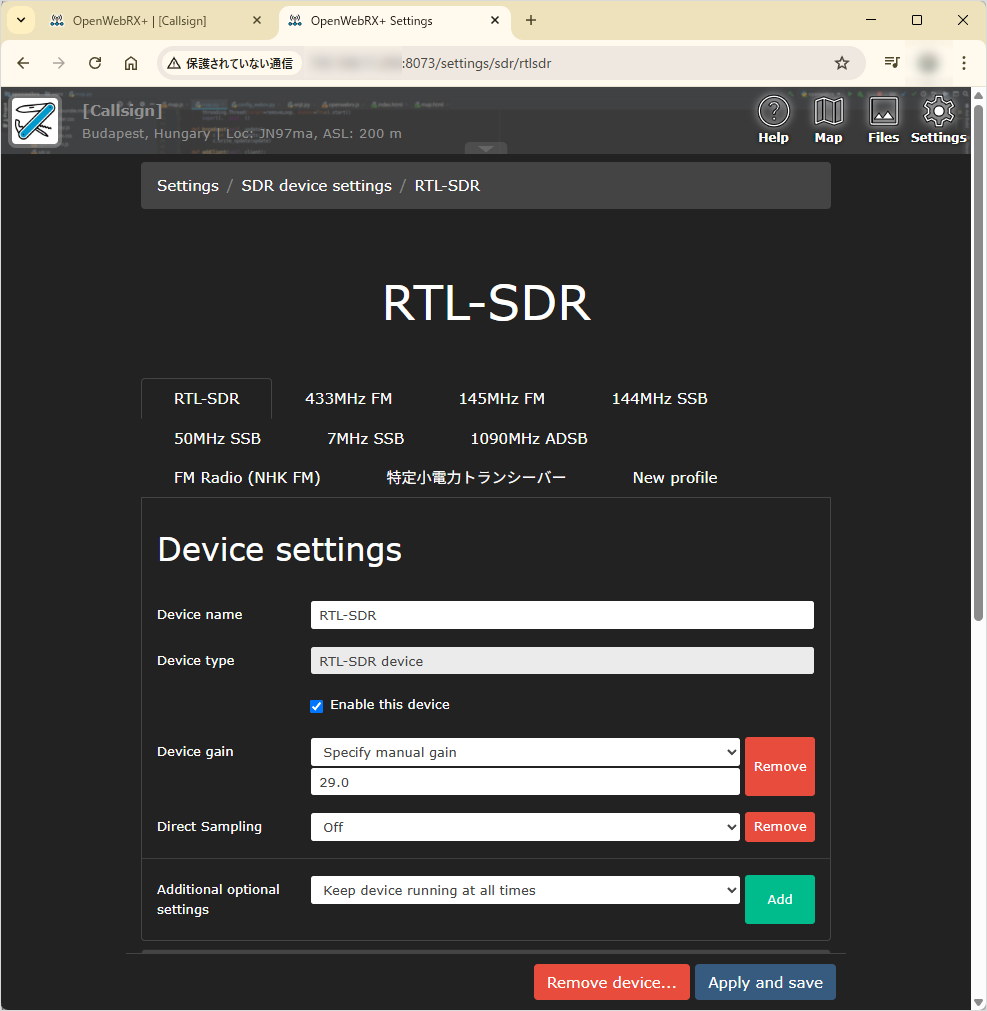Expand the Direct Sampling dropdown
The width and height of the screenshot is (987, 1011).
[525, 827]
